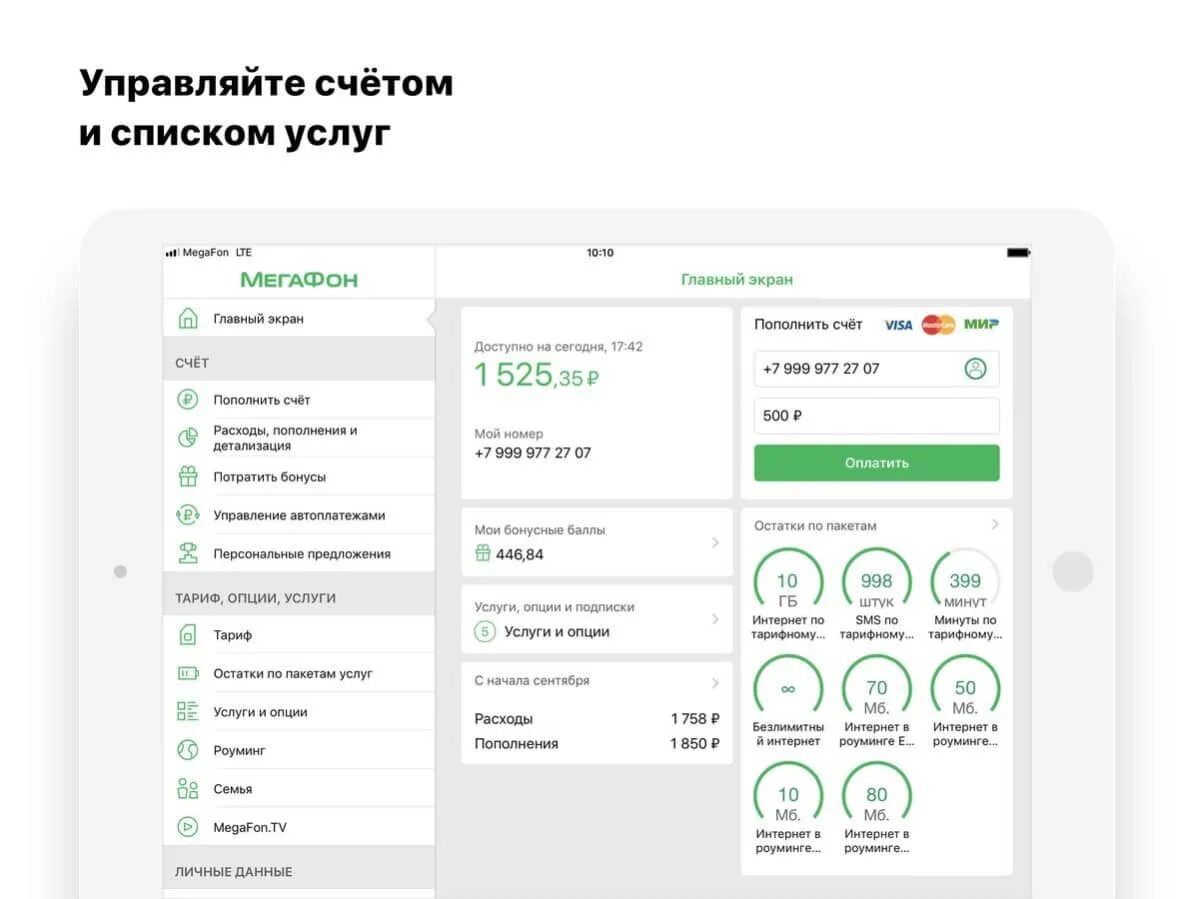The image size is (1200, 899).
Task: Tap the circled 5 services count icon
Action: (x=485, y=631)
